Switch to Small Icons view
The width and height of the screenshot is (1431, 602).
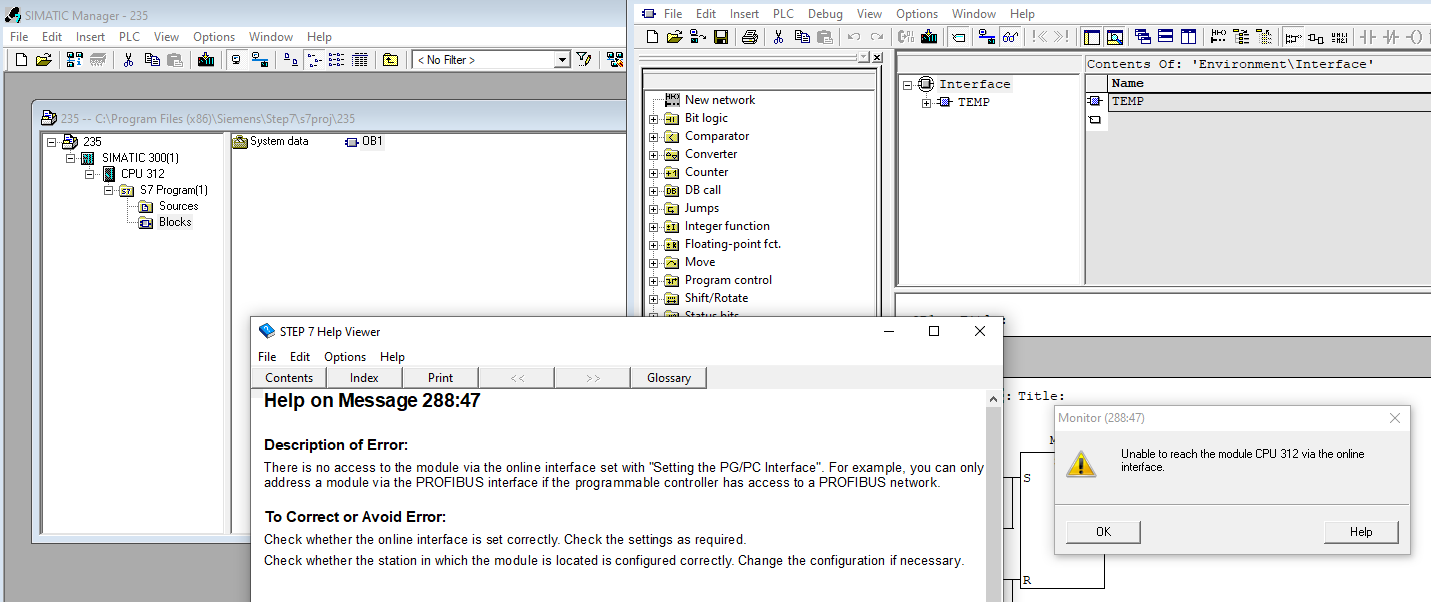pyautogui.click(x=315, y=60)
